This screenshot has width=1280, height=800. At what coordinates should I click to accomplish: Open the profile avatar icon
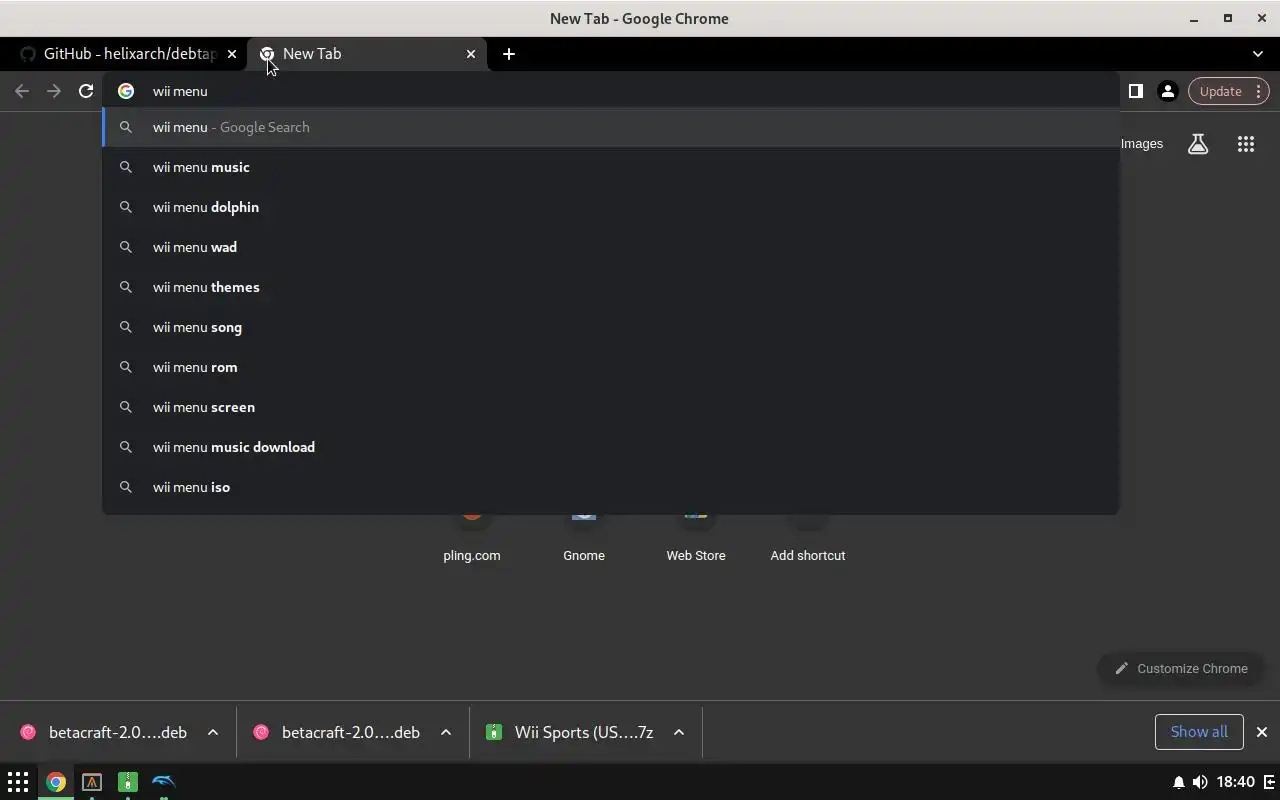click(x=1167, y=91)
